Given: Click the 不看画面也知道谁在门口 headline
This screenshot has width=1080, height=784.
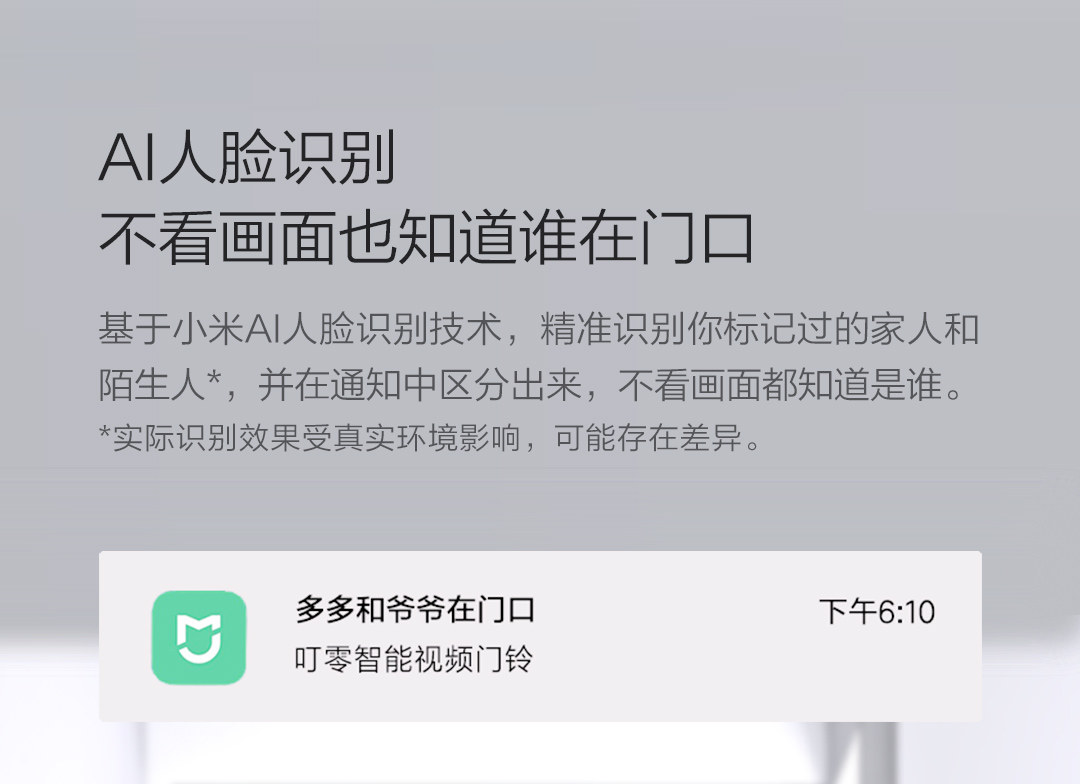Looking at the screenshot, I should click(x=426, y=238).
